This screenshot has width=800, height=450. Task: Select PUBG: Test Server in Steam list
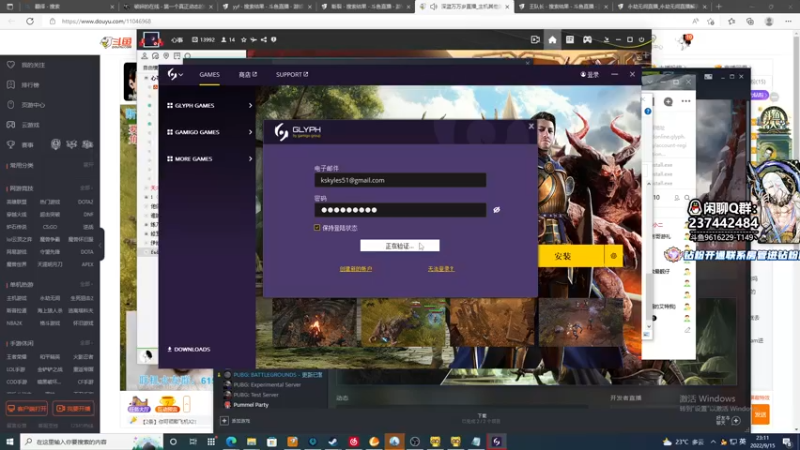tap(256, 395)
